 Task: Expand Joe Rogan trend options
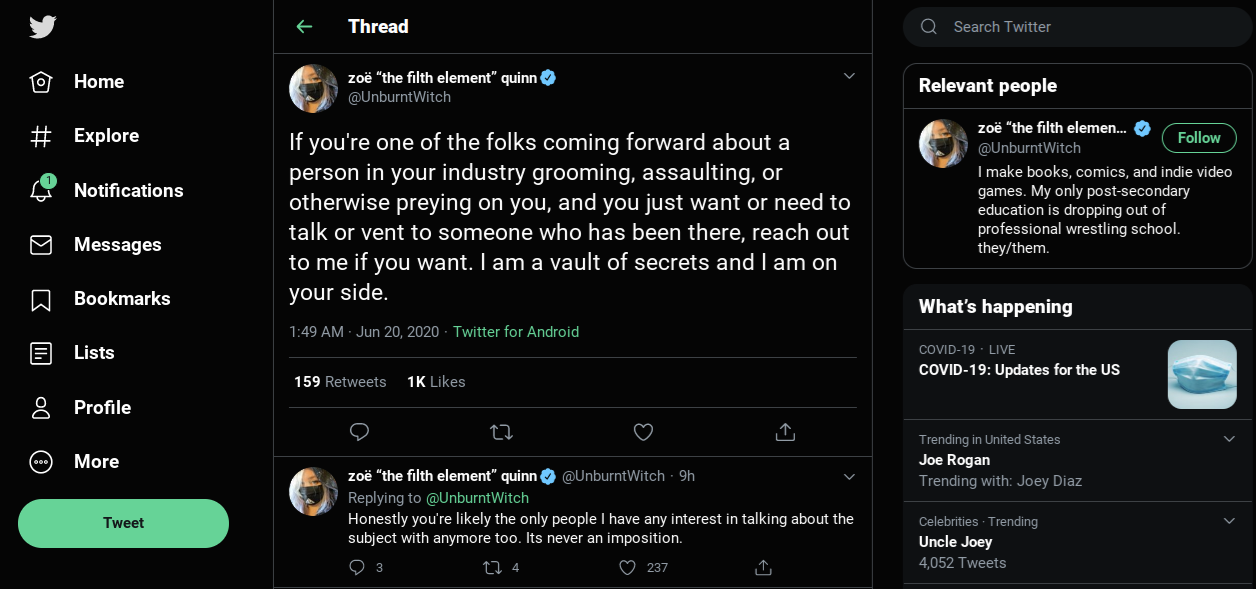click(1229, 439)
